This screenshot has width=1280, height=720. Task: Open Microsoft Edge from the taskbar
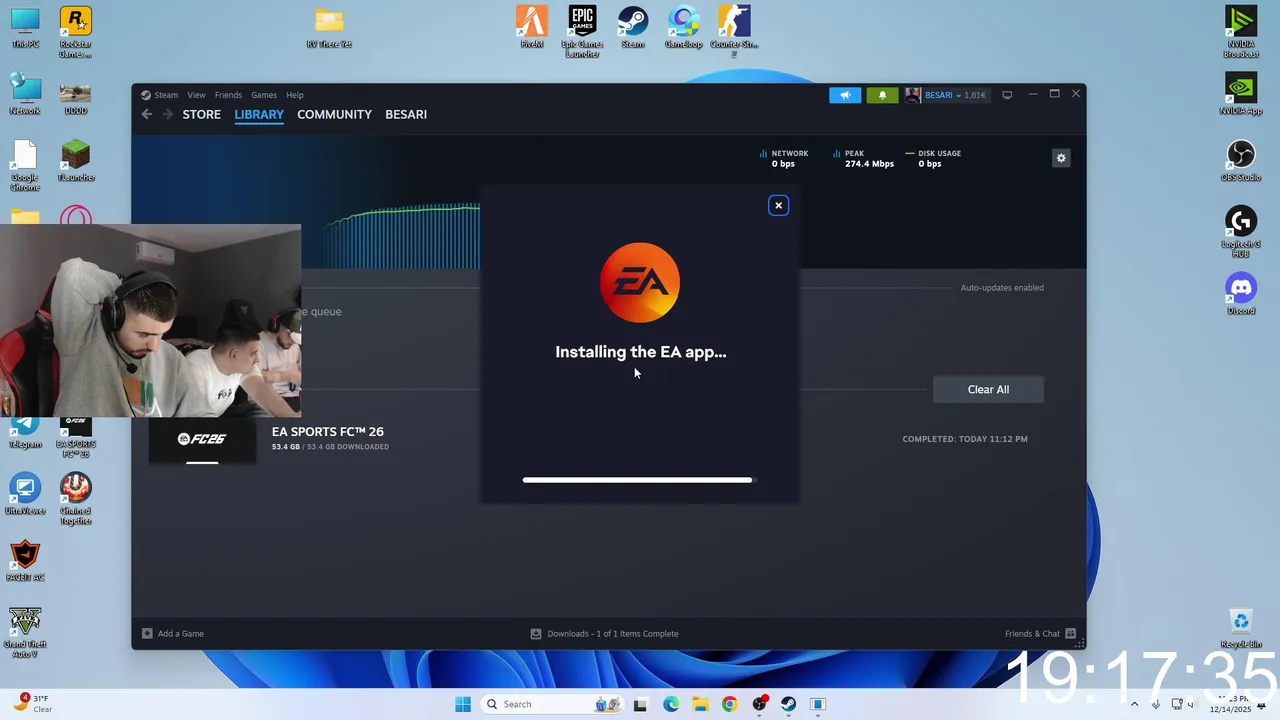click(x=671, y=704)
